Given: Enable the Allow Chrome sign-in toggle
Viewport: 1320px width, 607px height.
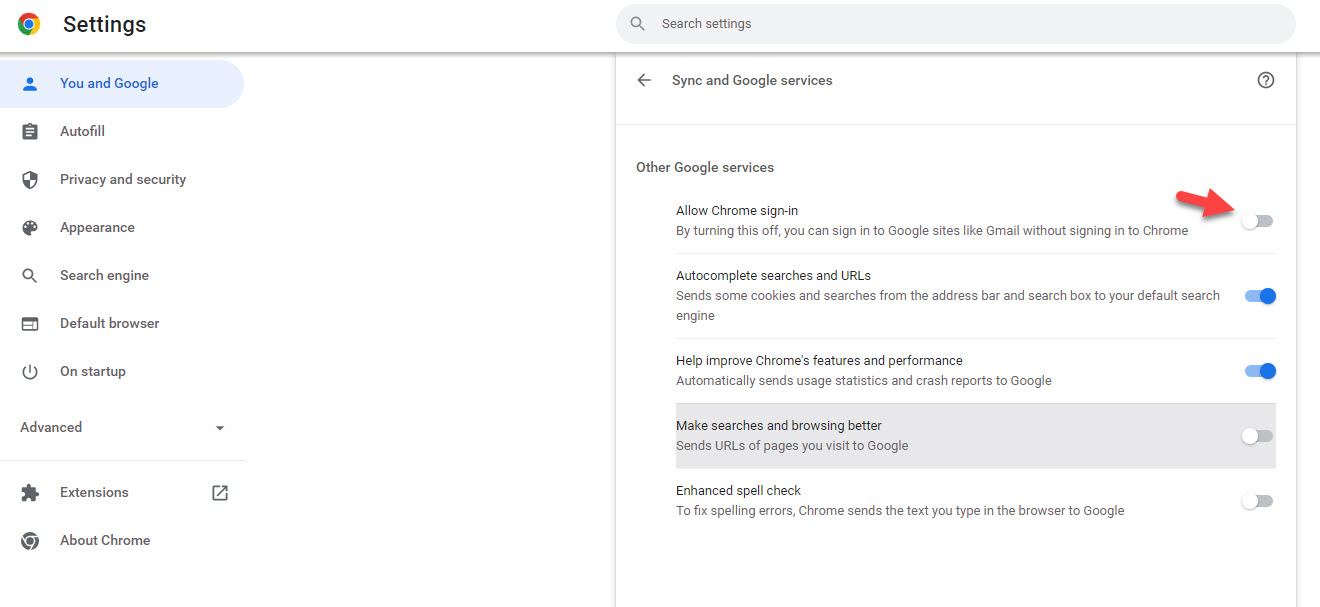Looking at the screenshot, I should pos(1257,221).
